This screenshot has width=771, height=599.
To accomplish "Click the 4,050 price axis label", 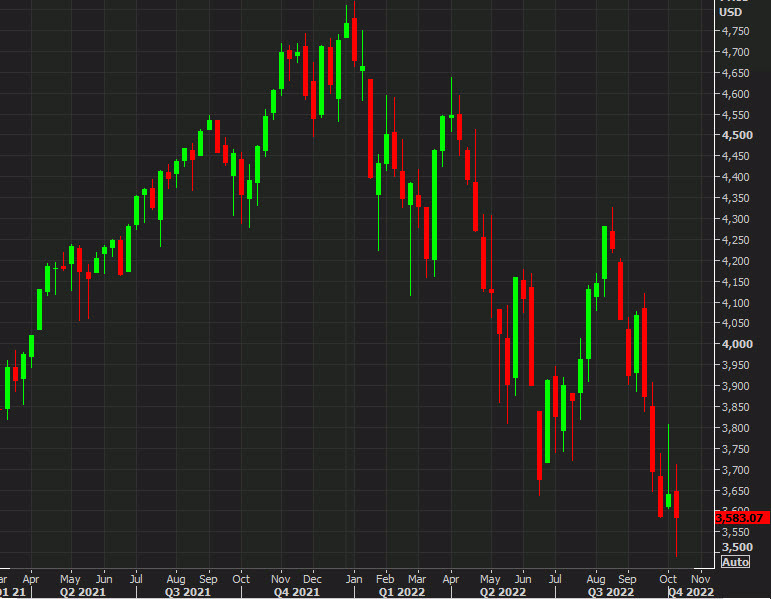I will [x=736, y=323].
